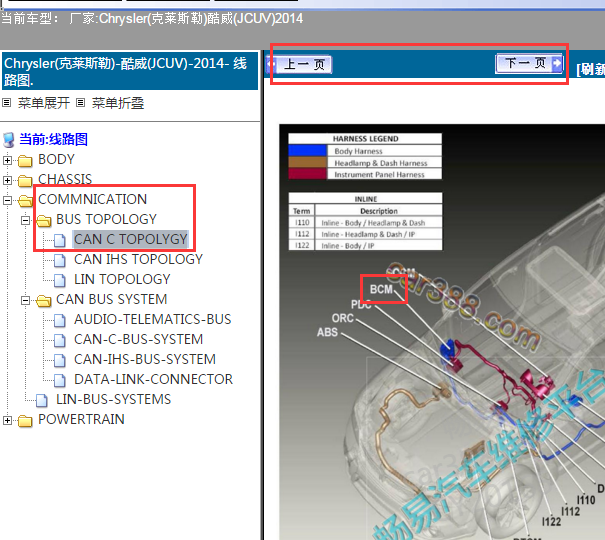Click the BCM label in diagram
Screen dimensions: 605x540
(x=381, y=289)
